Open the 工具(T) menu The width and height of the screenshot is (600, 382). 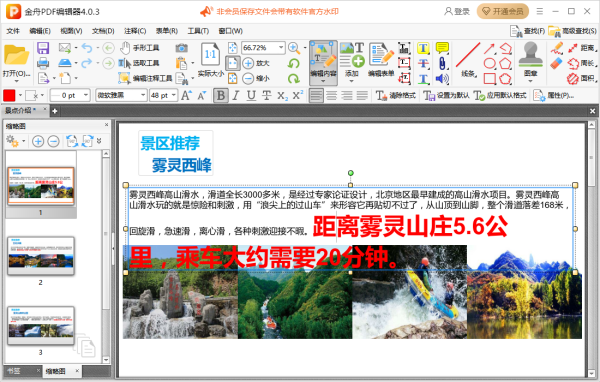pos(198,31)
